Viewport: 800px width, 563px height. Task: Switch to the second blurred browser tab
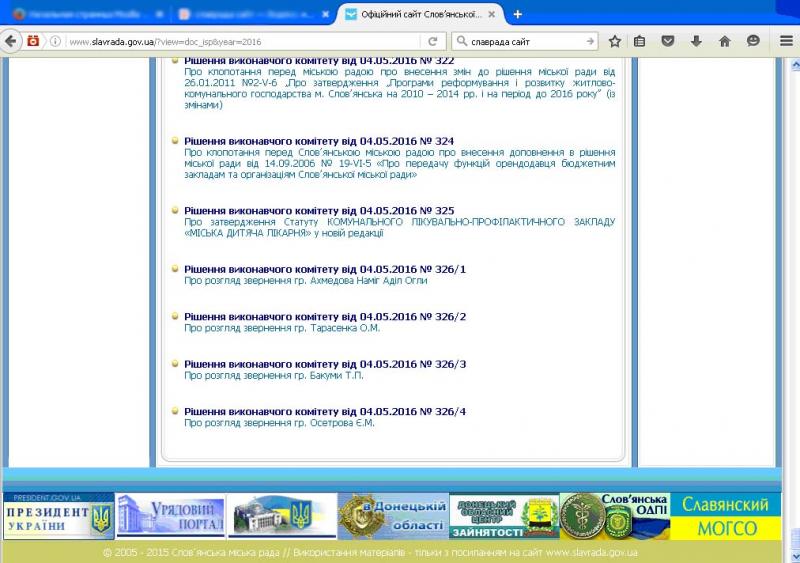pos(250,15)
